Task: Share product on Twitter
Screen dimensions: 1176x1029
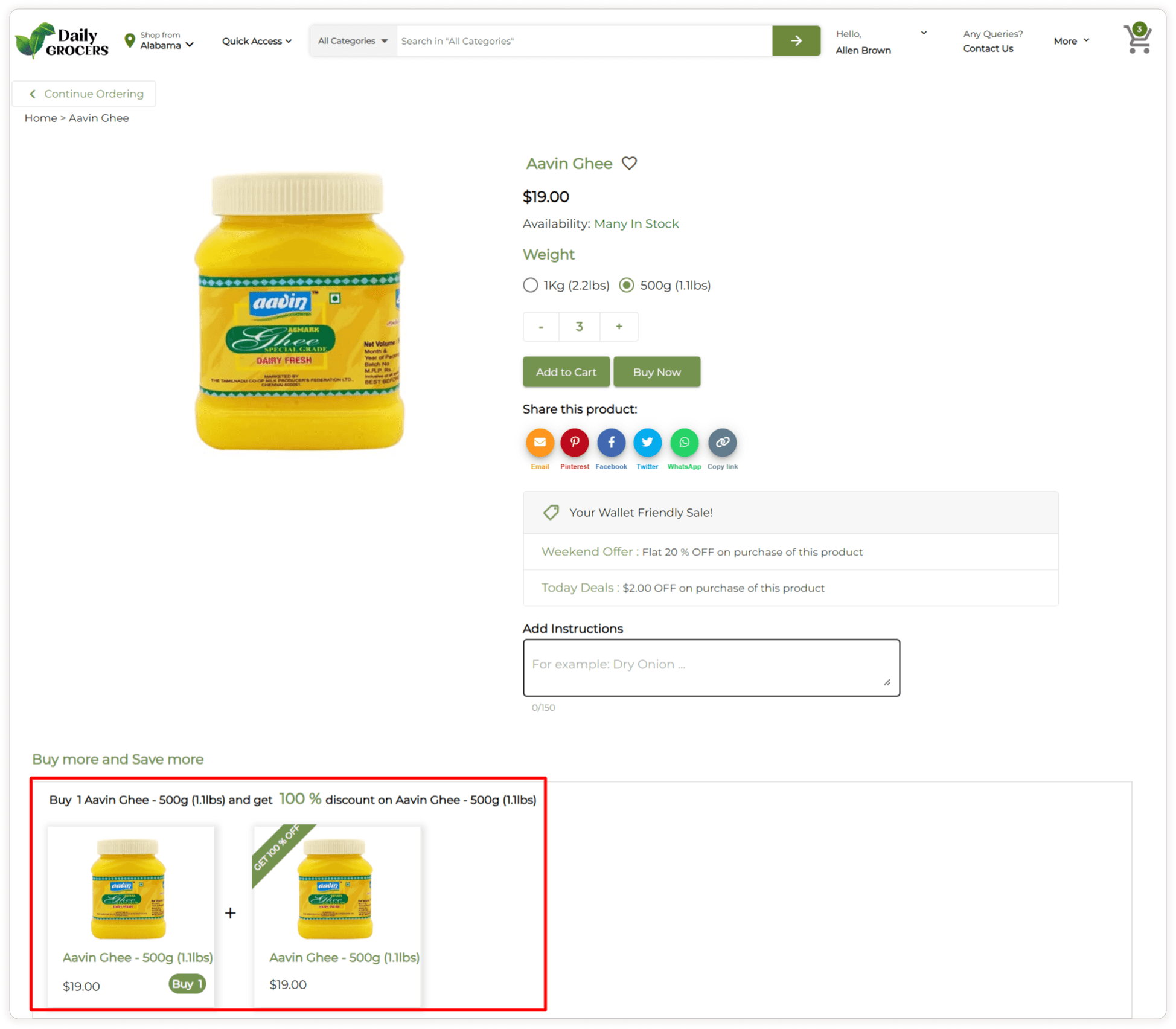Action: 647,443
